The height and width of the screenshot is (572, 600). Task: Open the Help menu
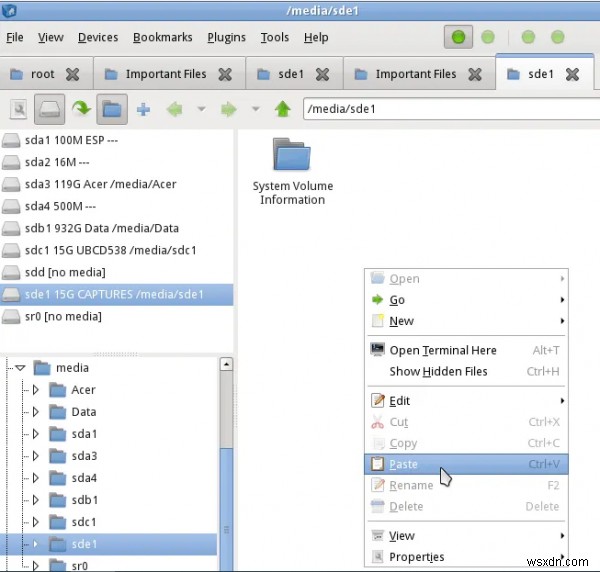[316, 37]
